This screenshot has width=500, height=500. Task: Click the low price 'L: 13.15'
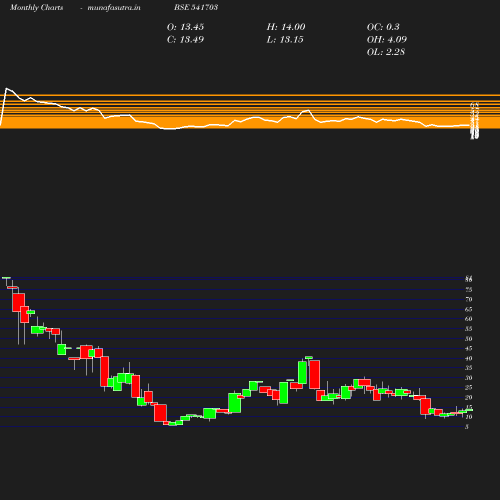(285, 40)
